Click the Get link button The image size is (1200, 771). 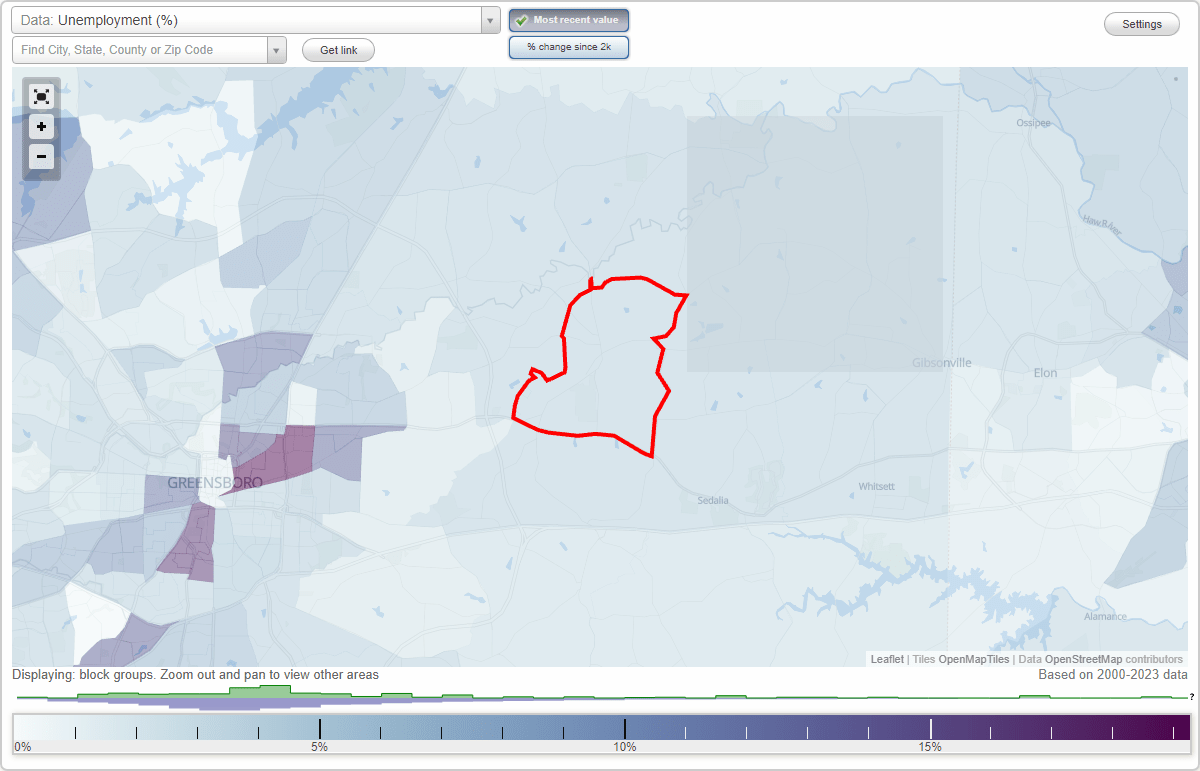(338, 50)
